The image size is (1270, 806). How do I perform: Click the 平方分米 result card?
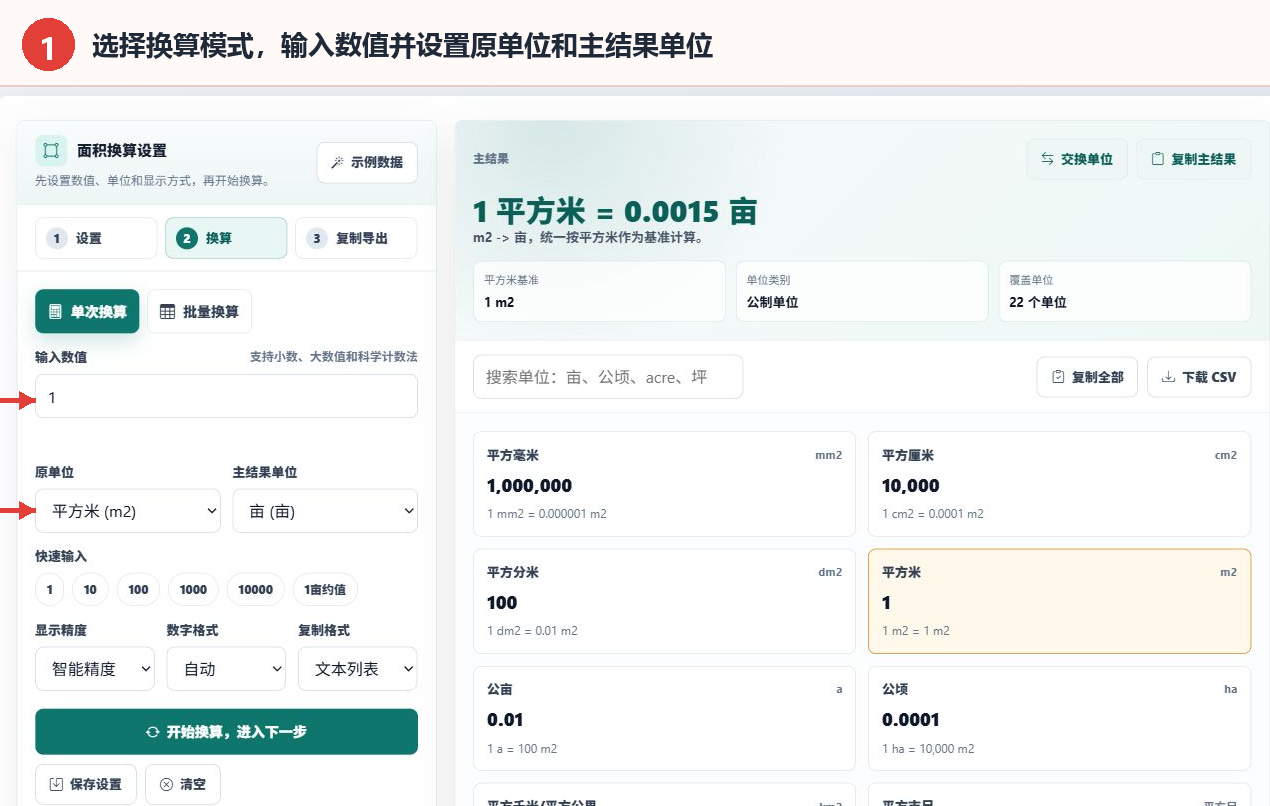tap(664, 601)
